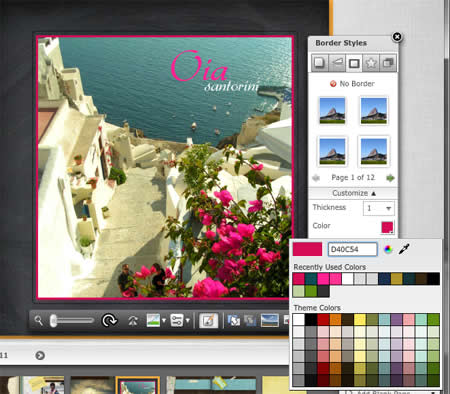This screenshot has height=394, width=450.
Task: Click the previous border page arrow
Action: point(316,178)
